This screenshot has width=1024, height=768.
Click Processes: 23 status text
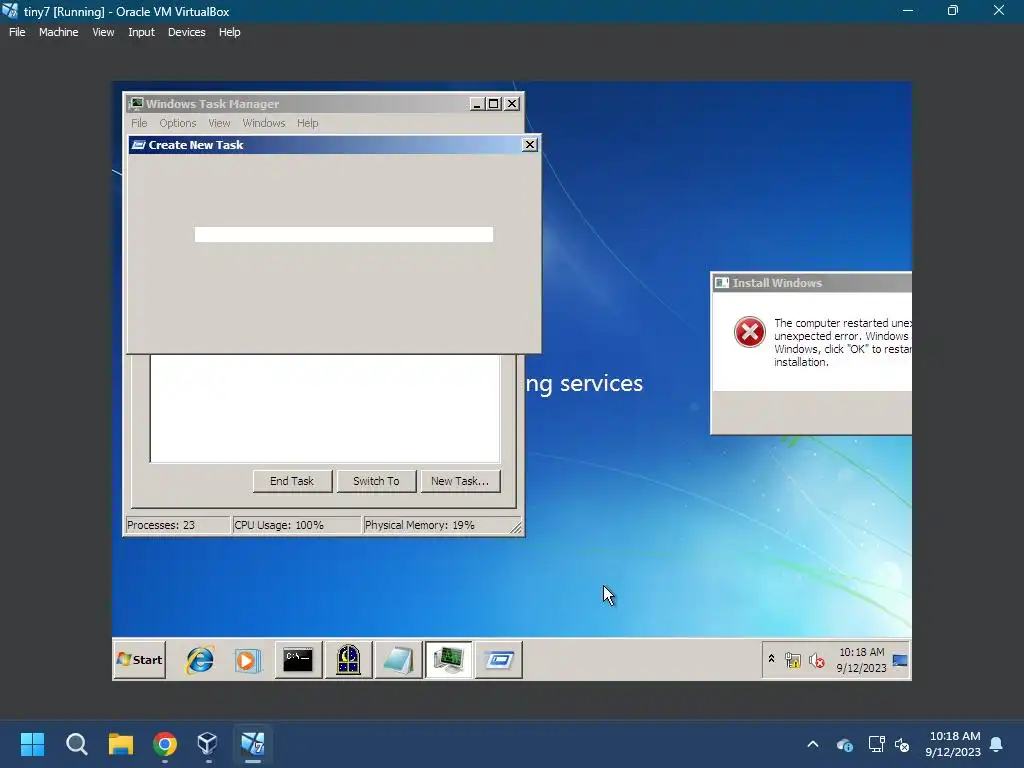point(161,525)
